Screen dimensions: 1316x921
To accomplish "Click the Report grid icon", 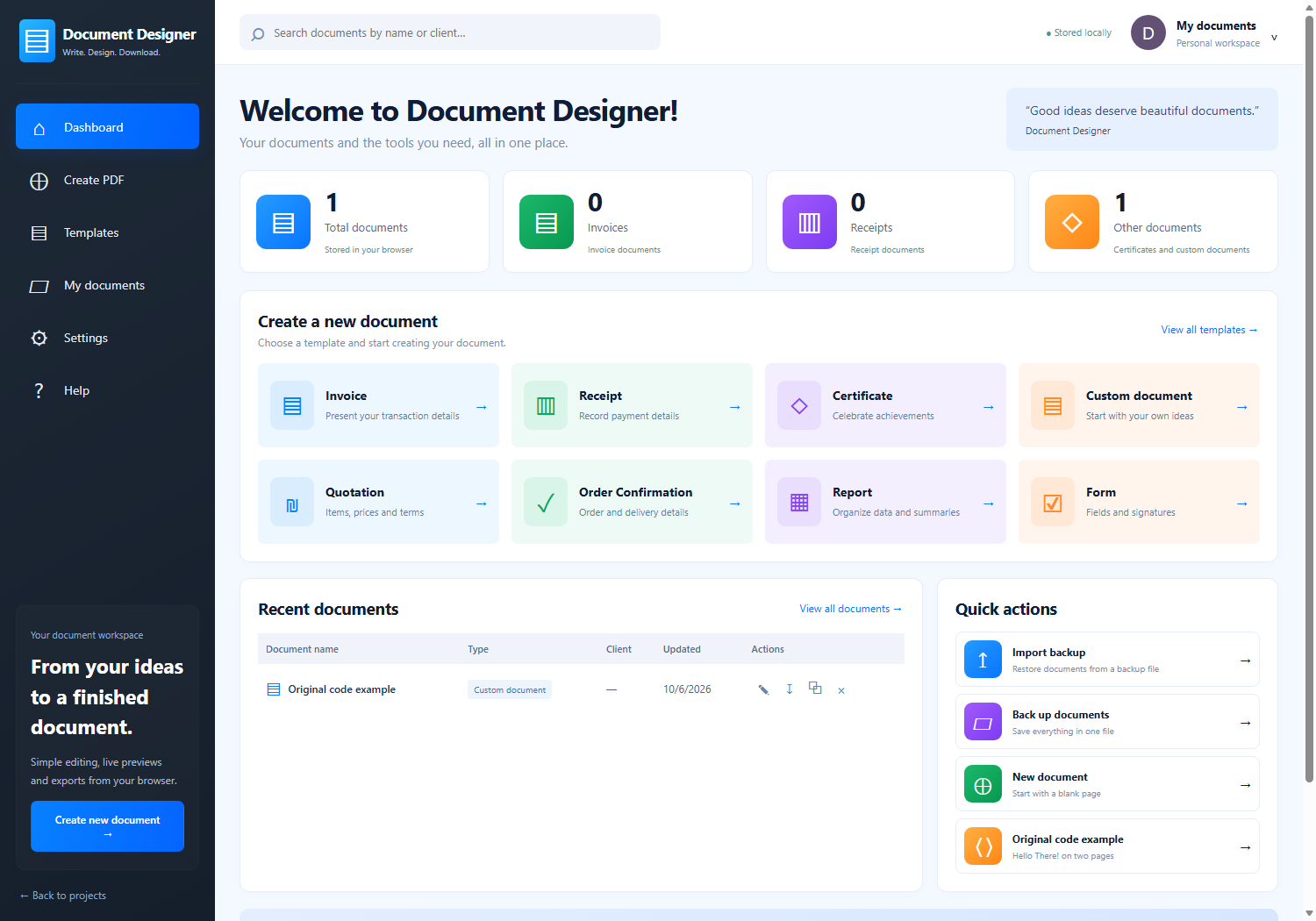I will pyautogui.click(x=799, y=502).
